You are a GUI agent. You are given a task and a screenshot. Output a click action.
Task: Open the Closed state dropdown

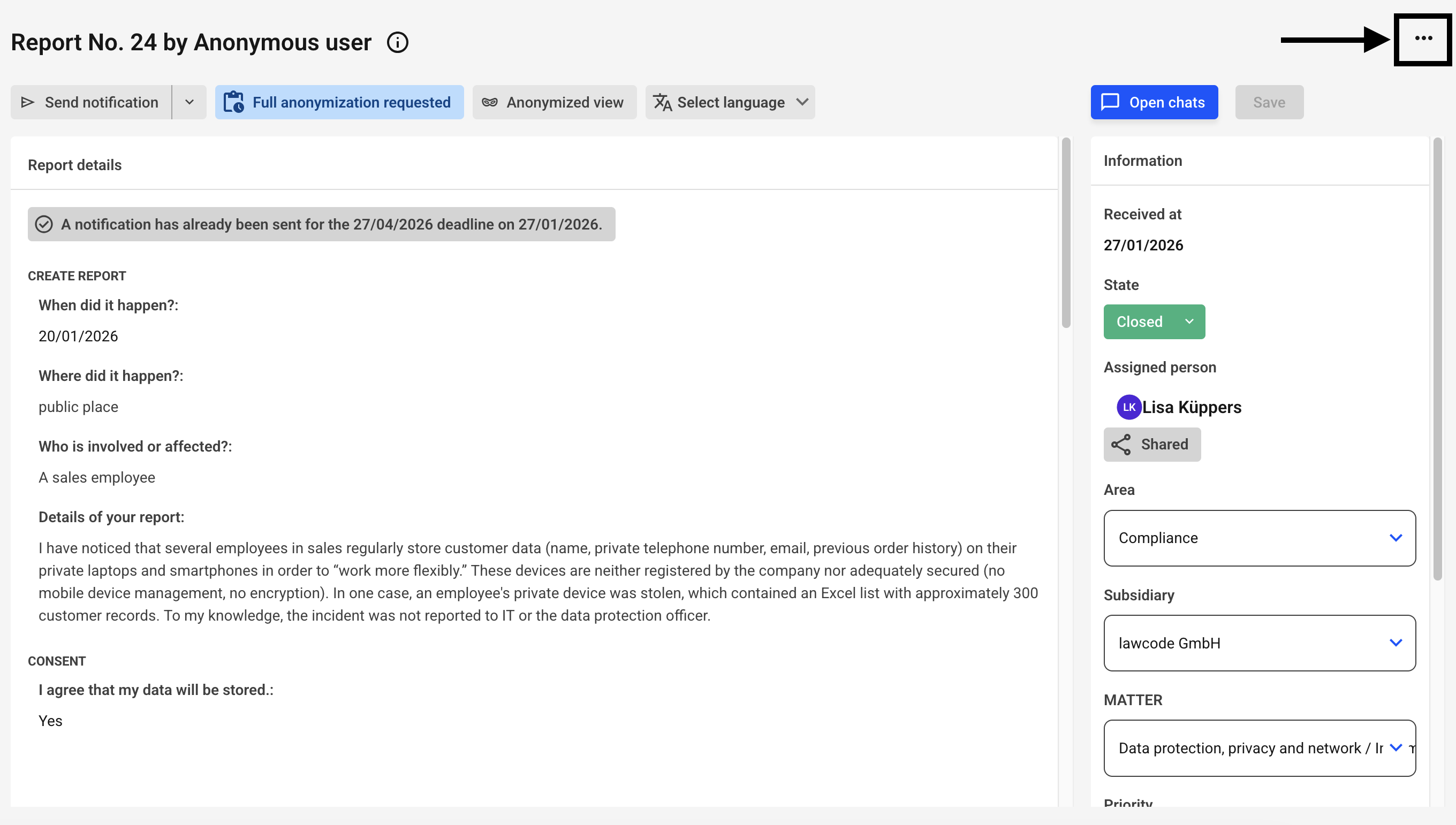pyautogui.click(x=1154, y=322)
